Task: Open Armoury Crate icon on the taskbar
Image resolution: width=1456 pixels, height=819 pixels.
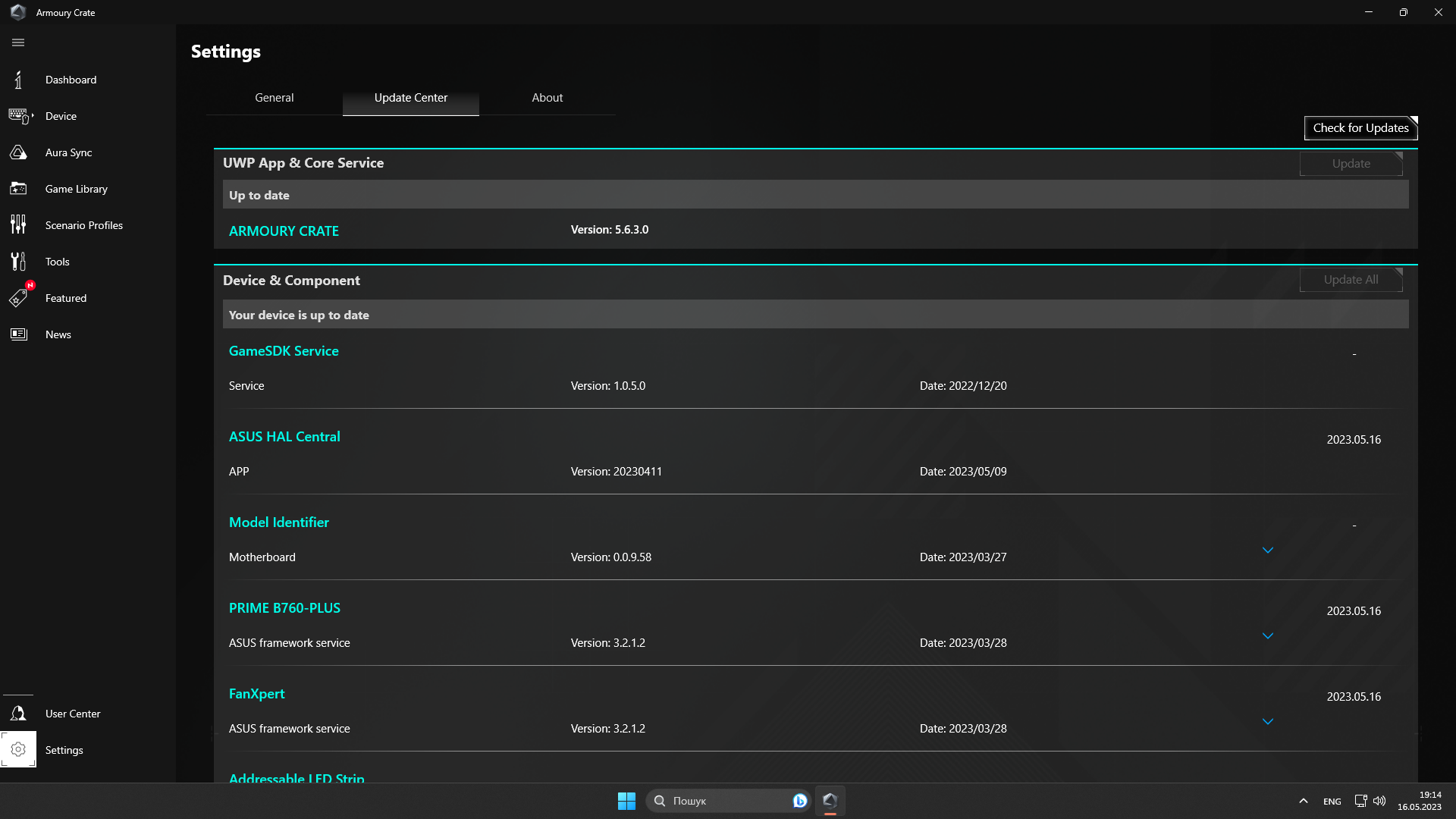Action: pyautogui.click(x=830, y=800)
